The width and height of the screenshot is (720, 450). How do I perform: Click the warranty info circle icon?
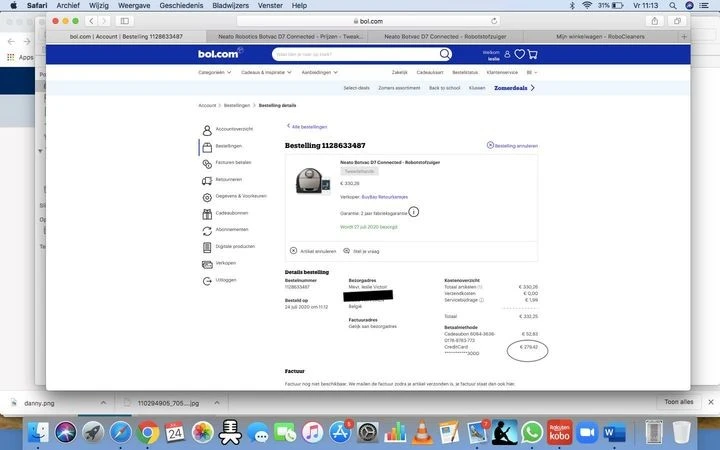pos(414,212)
